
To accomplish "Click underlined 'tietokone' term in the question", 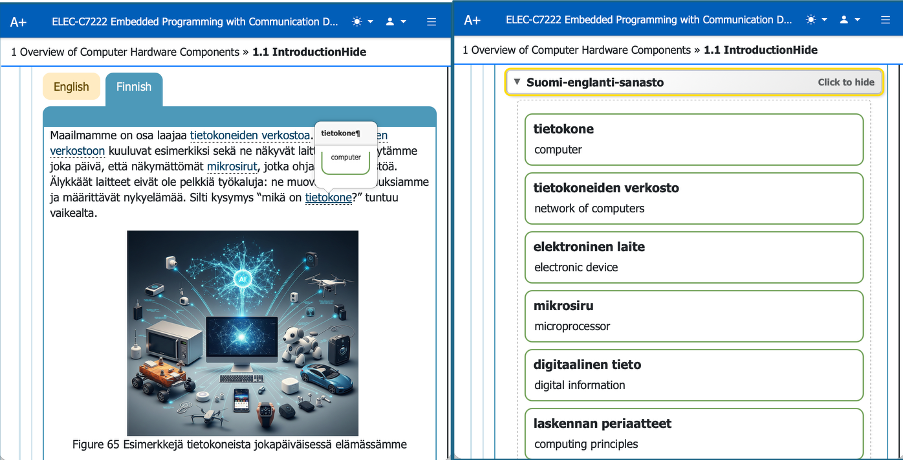I will [x=328, y=198].
